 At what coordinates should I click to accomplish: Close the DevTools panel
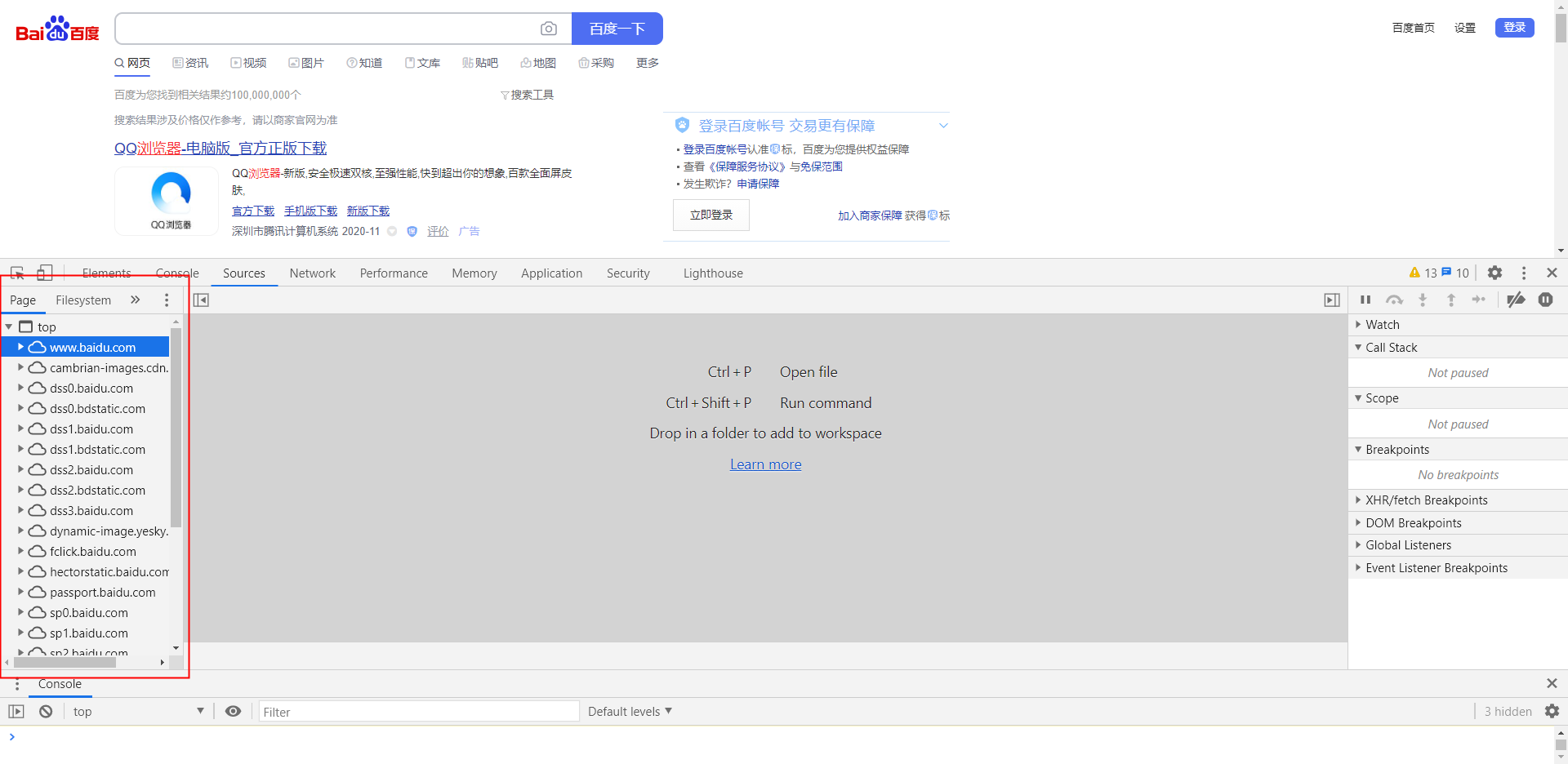[1552, 273]
